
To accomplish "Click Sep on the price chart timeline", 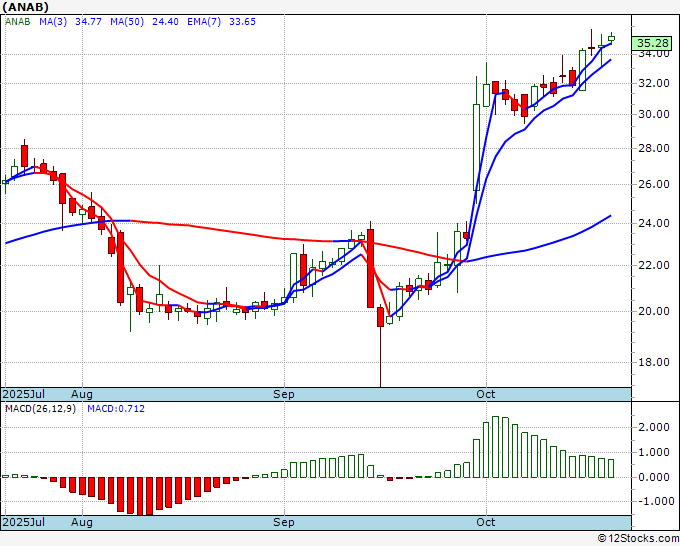I will [284, 395].
